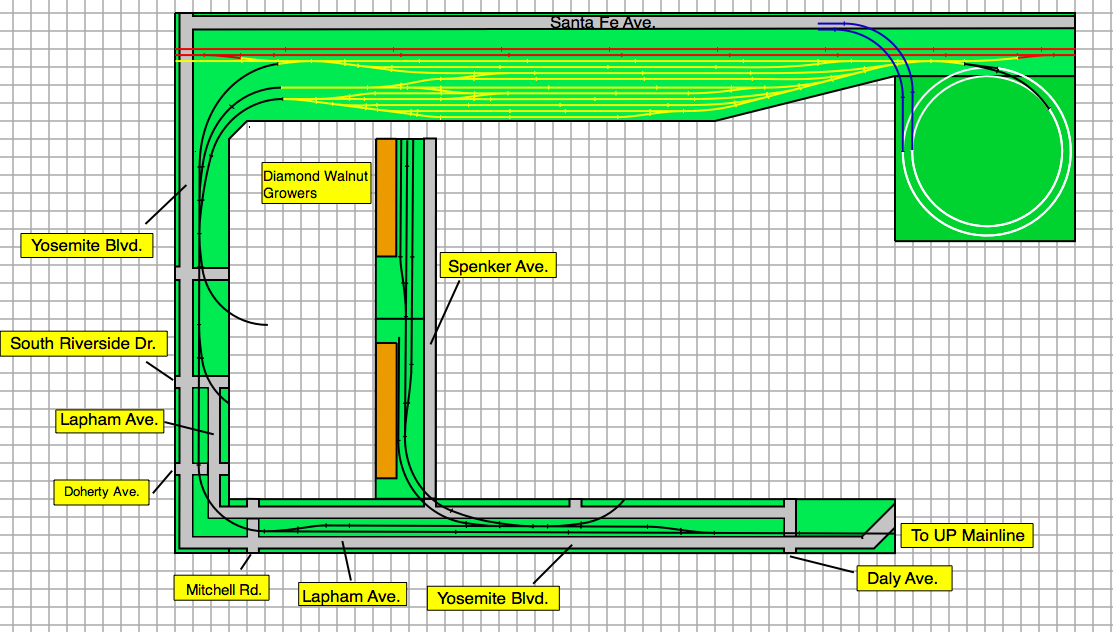Select the red mainline track at top
The height and width of the screenshot is (632, 1113).
[x=600, y=50]
